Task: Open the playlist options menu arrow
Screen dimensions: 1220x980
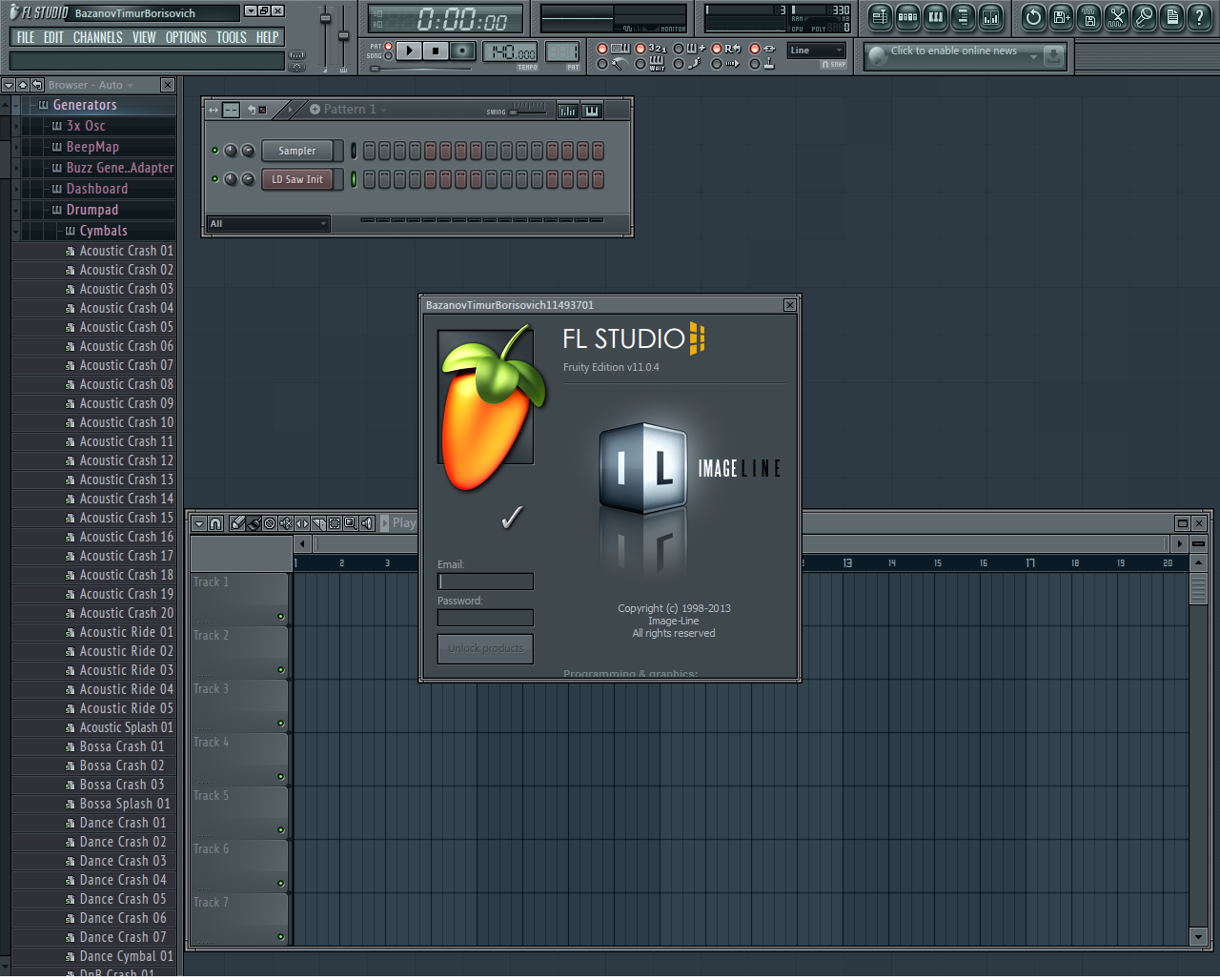Action: (x=199, y=523)
